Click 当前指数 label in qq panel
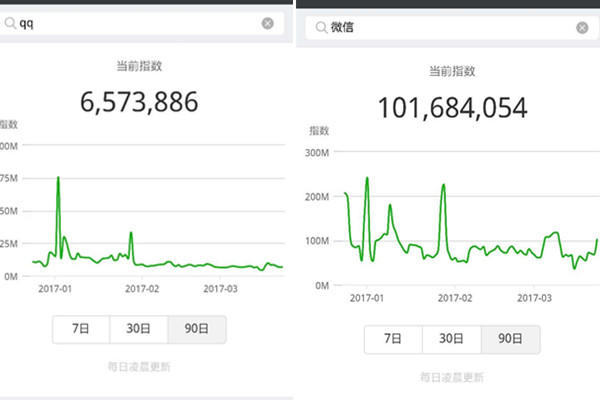600x400 pixels. 139,66
